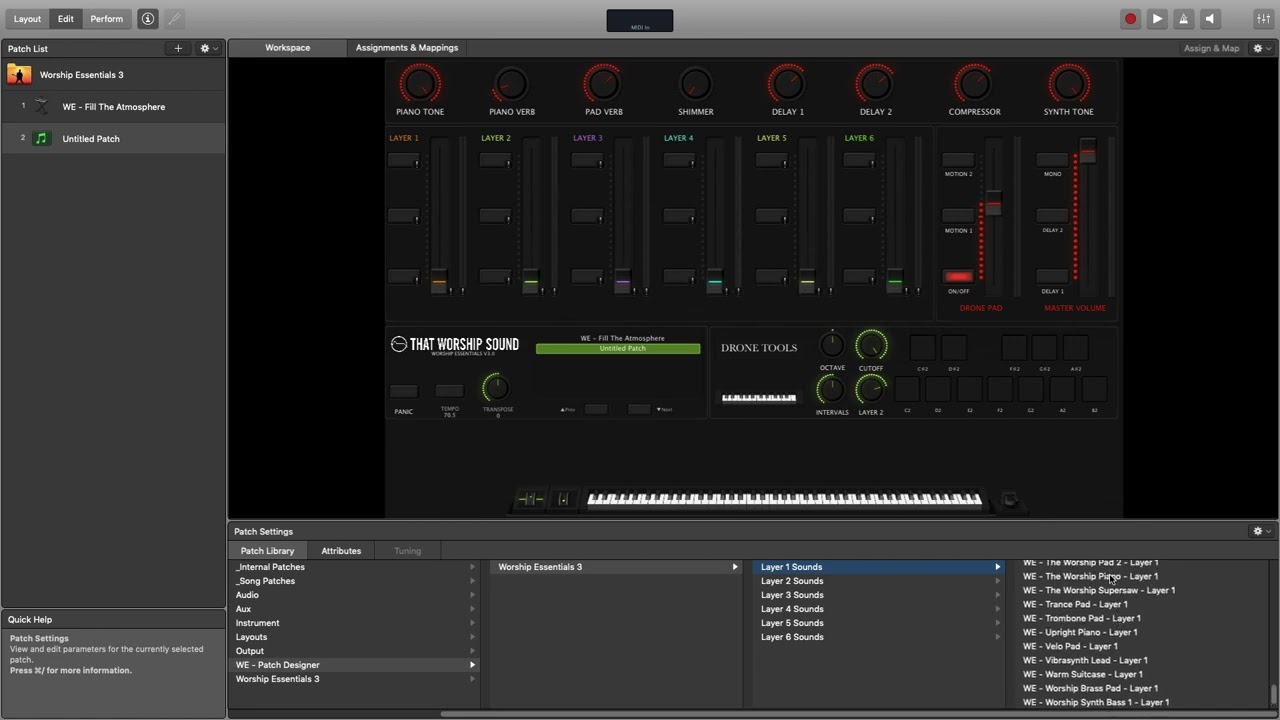The width and height of the screenshot is (1280, 720).
Task: Add a new patch with plus button
Action: pos(178,48)
